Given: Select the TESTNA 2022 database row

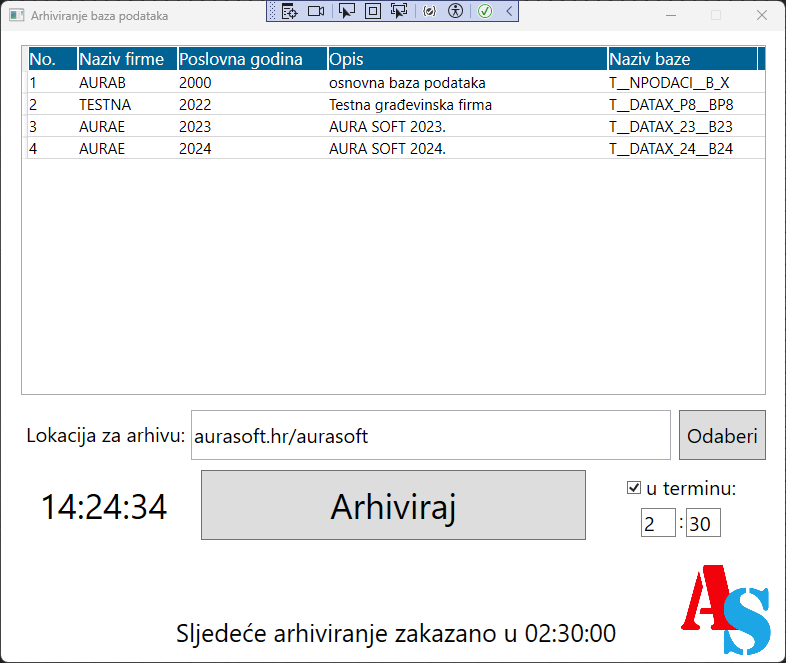Looking at the screenshot, I should pyautogui.click(x=300, y=104).
